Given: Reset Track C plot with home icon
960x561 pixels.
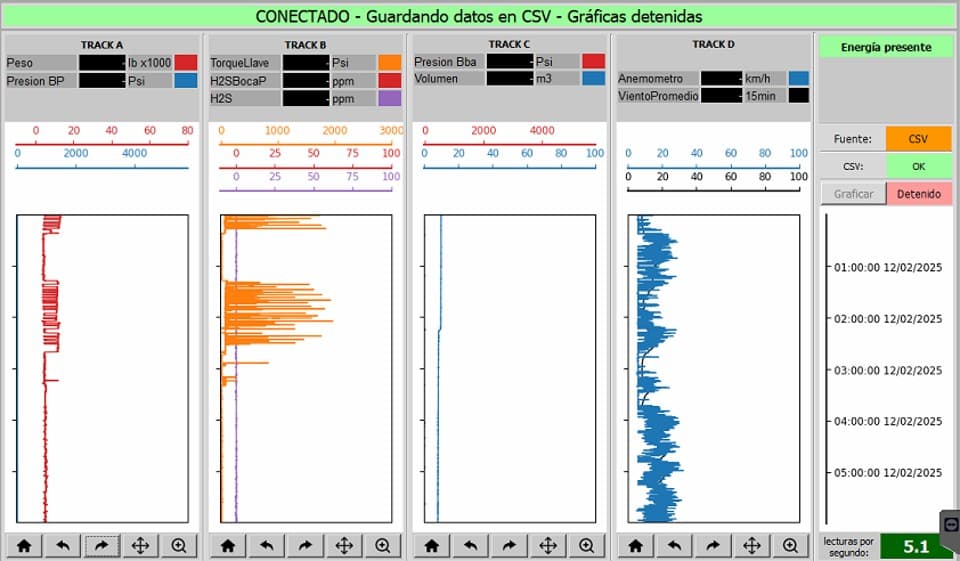Looking at the screenshot, I should pyautogui.click(x=432, y=545).
